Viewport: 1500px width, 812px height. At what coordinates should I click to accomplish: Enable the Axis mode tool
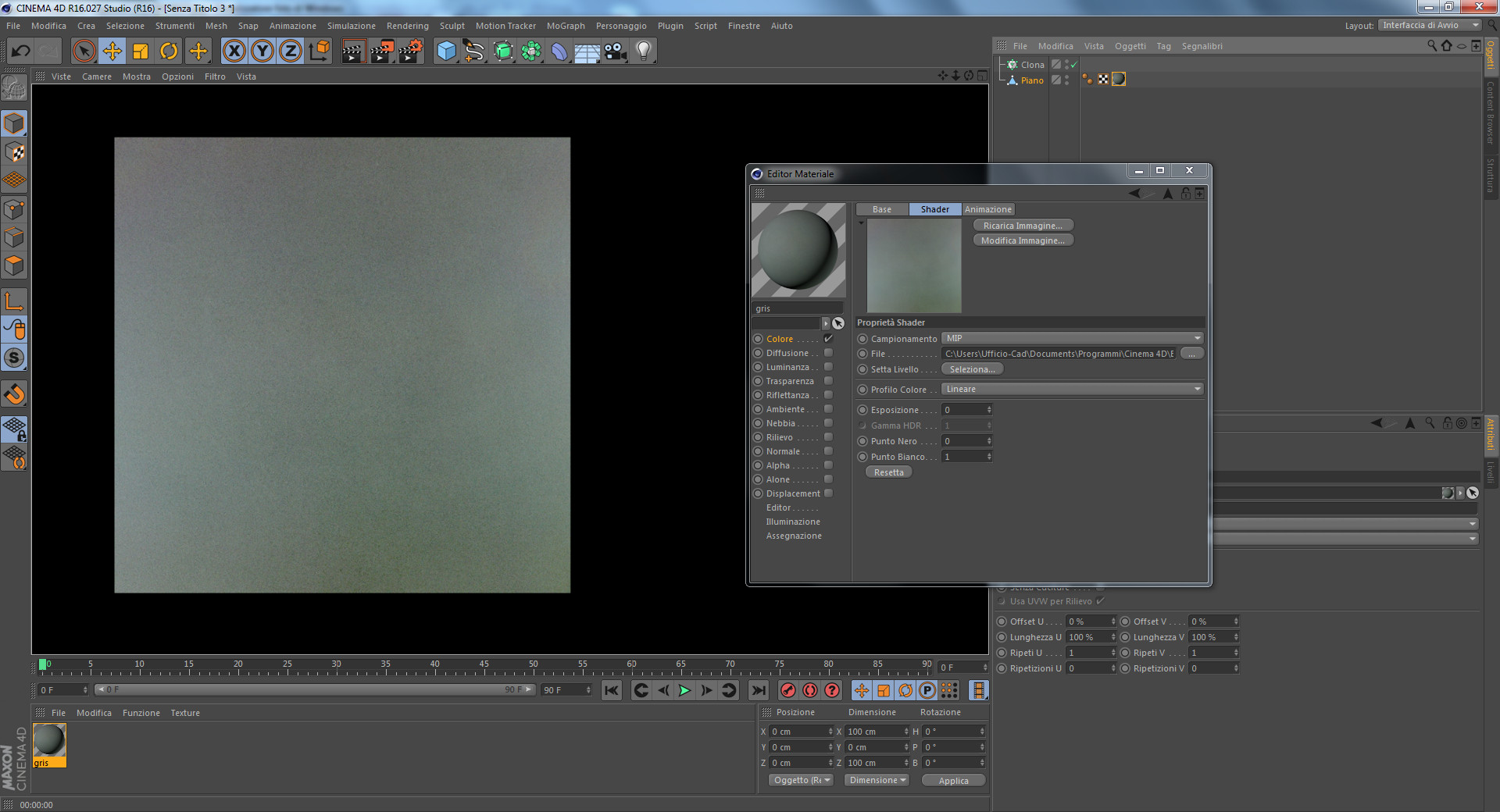[x=14, y=301]
